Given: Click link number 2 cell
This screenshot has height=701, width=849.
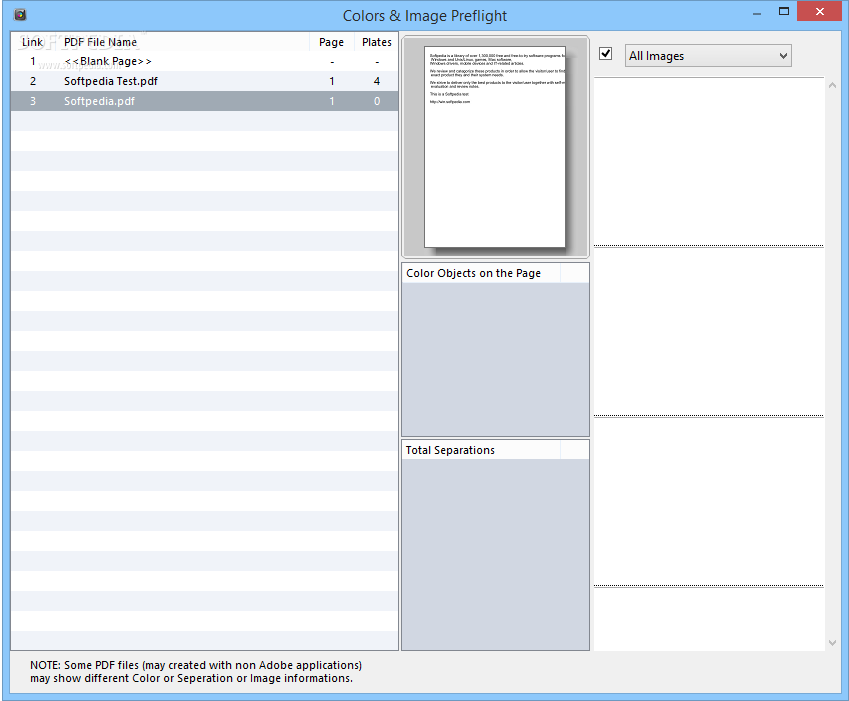Looking at the screenshot, I should (x=33, y=81).
